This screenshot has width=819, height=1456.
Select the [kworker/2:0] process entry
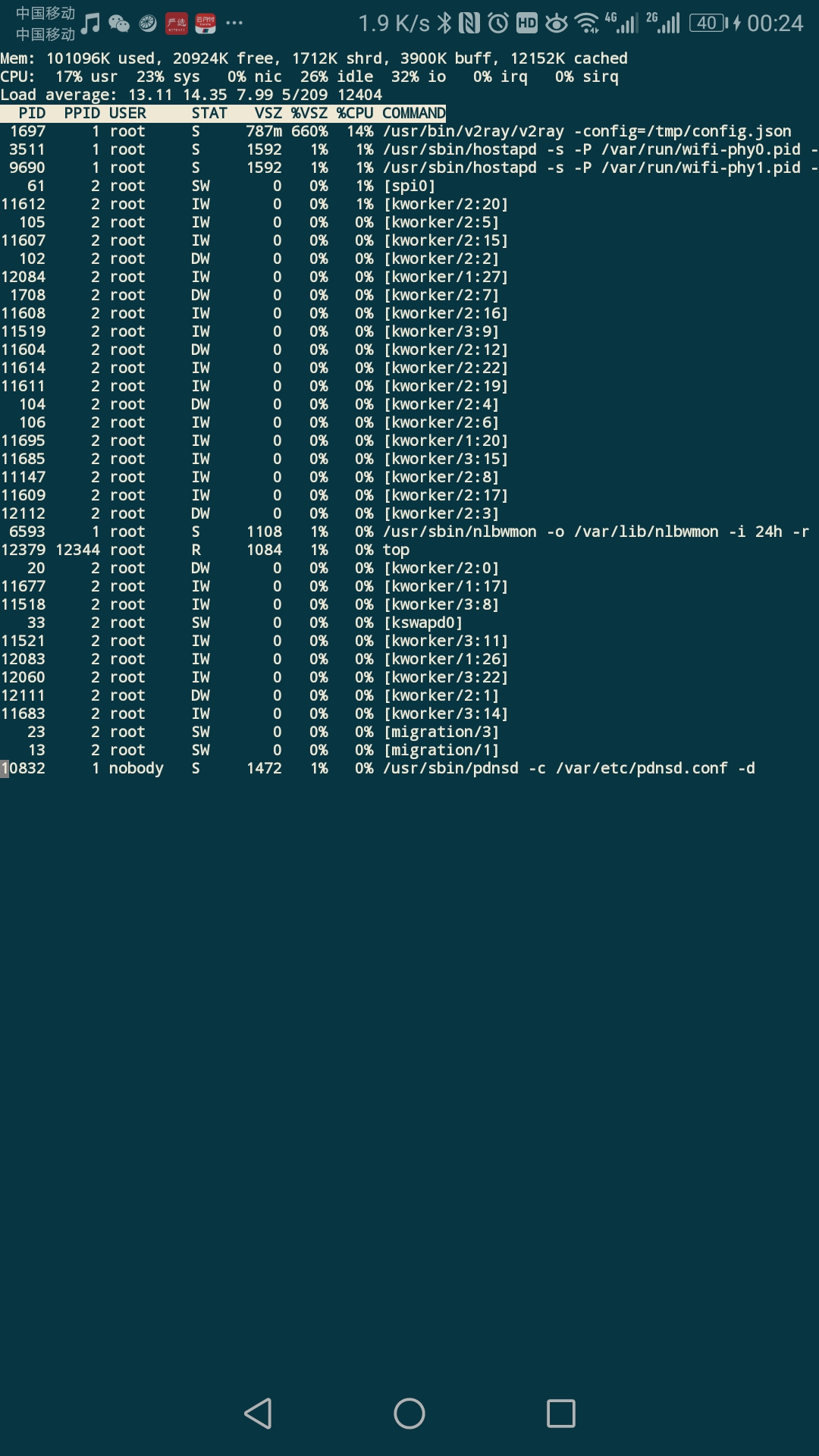[x=441, y=568]
